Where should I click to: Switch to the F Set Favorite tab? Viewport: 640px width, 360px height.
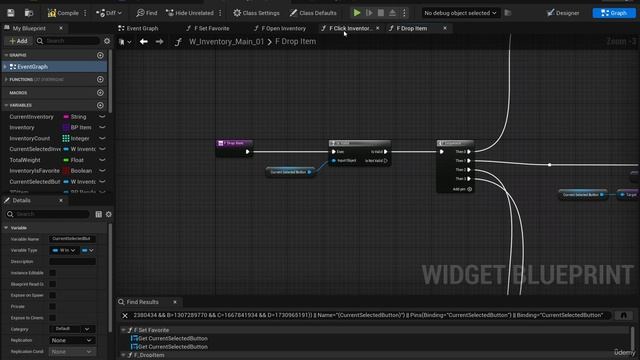207,28
